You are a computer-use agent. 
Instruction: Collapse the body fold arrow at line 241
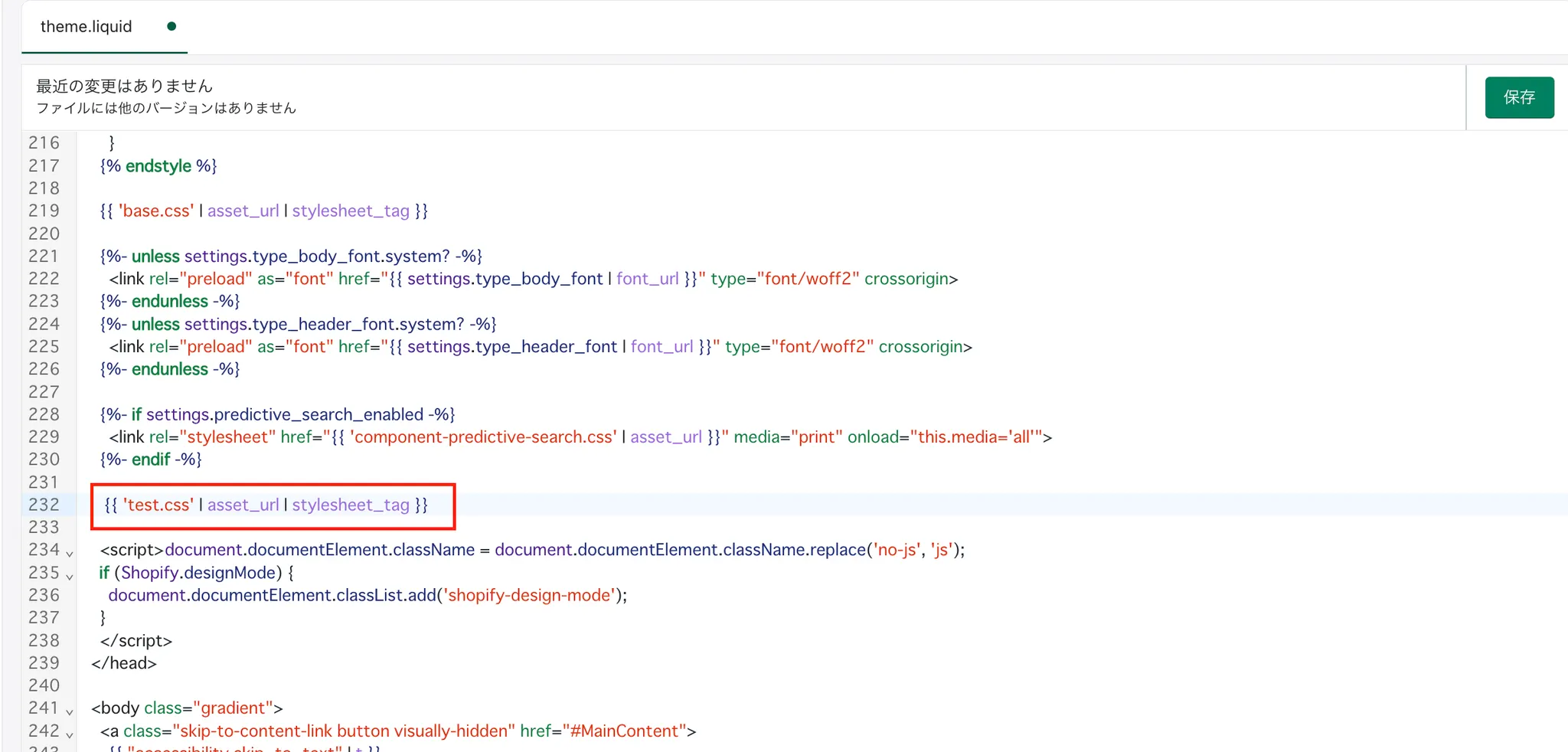[x=70, y=711]
